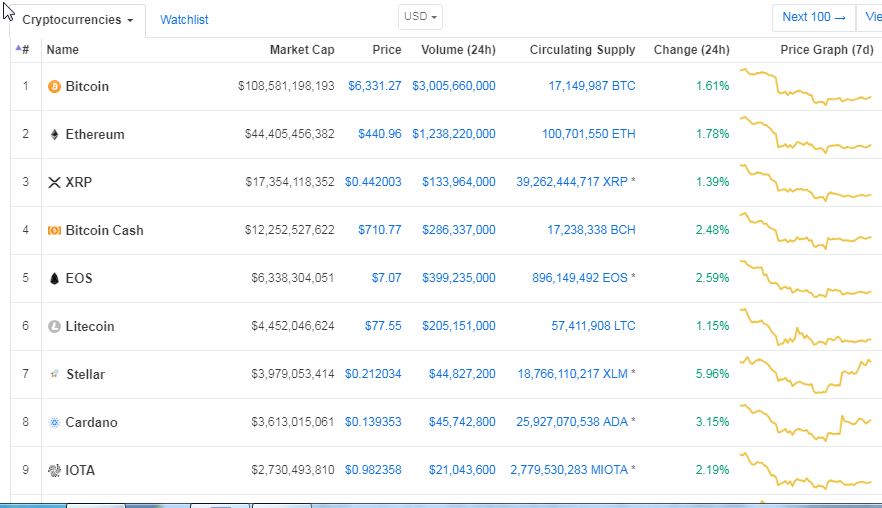Open the Cryptocurrencies dropdown tab

[x=78, y=20]
